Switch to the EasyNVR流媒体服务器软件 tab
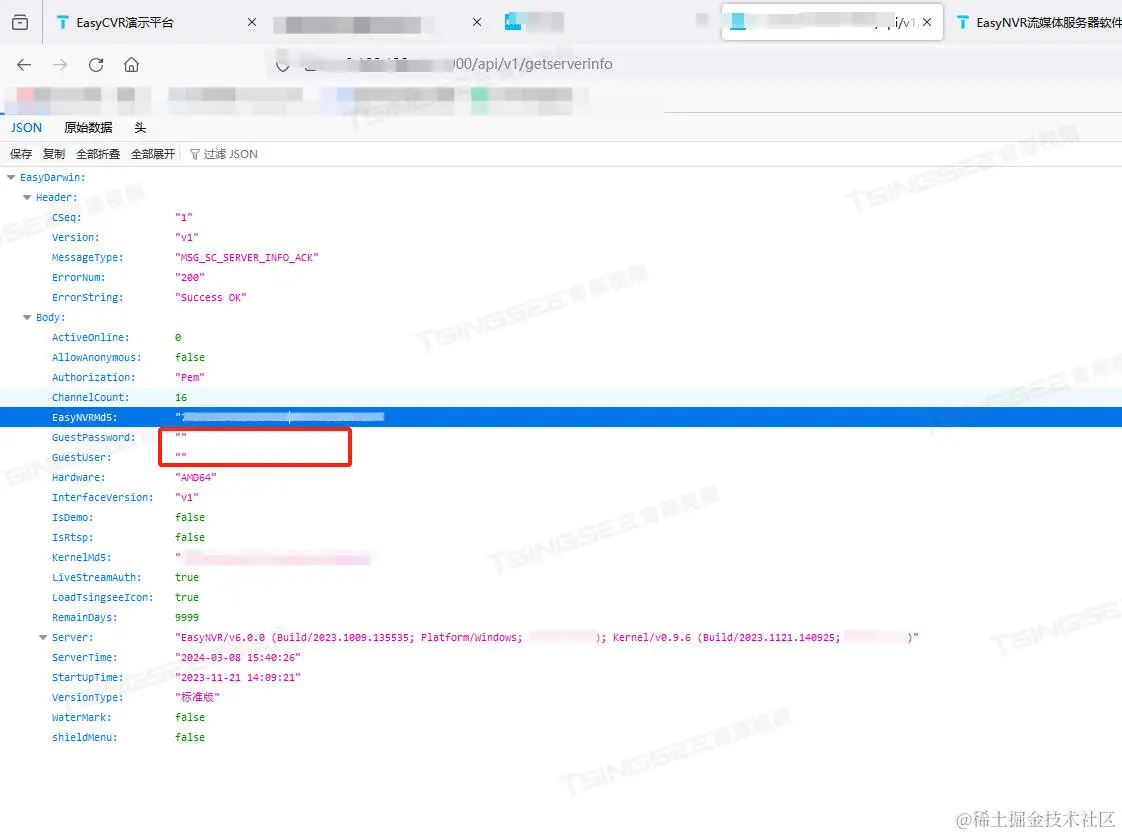1122x836 pixels. 1036,22
